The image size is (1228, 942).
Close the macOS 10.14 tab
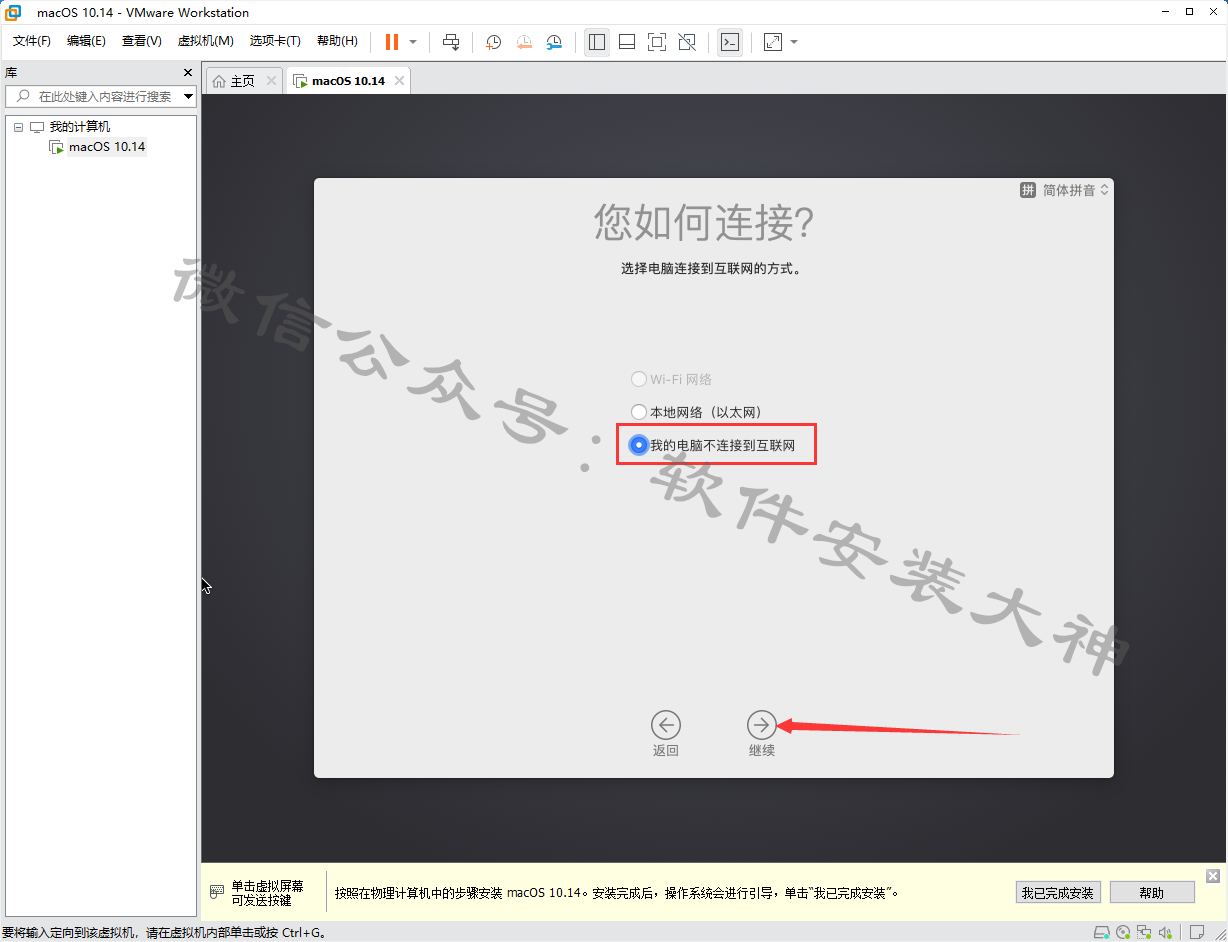coord(400,81)
